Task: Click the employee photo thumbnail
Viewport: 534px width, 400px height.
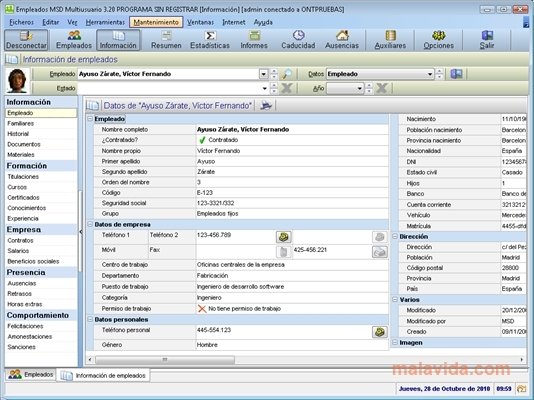Action: coord(17,81)
